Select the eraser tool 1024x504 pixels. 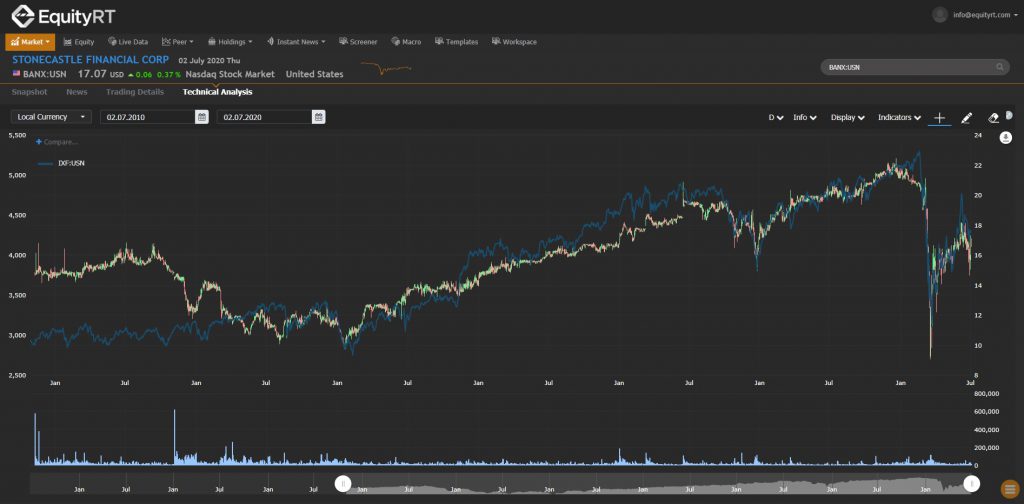993,118
